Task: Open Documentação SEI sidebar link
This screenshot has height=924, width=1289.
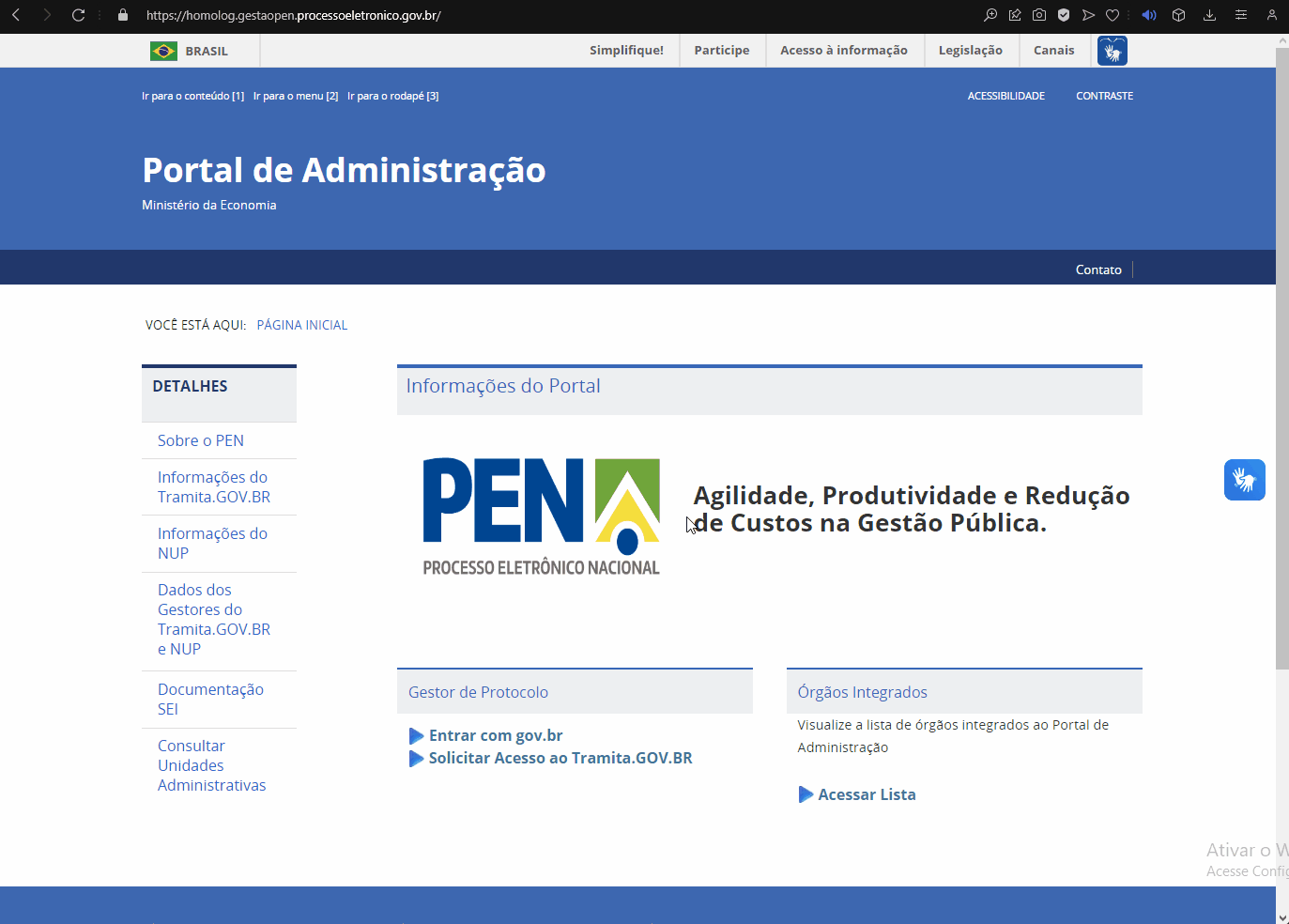Action: coord(210,700)
